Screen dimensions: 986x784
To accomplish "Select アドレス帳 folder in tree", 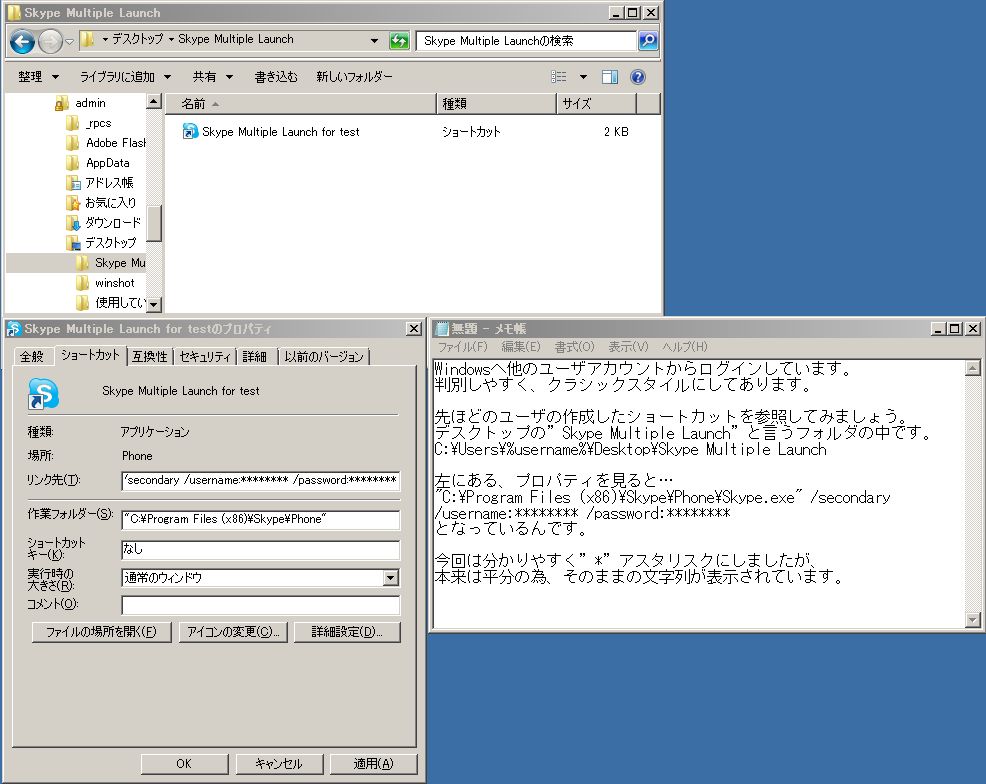I will (x=100, y=183).
